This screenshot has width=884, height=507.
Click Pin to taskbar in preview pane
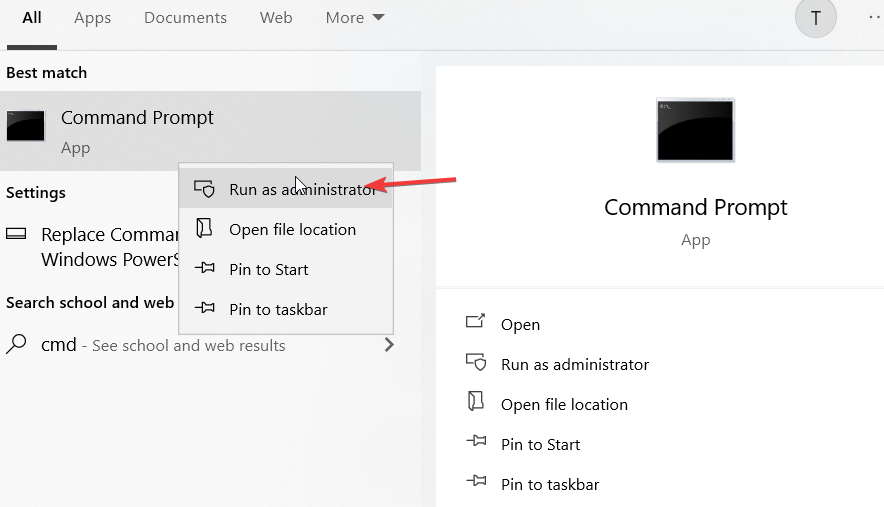pos(550,484)
